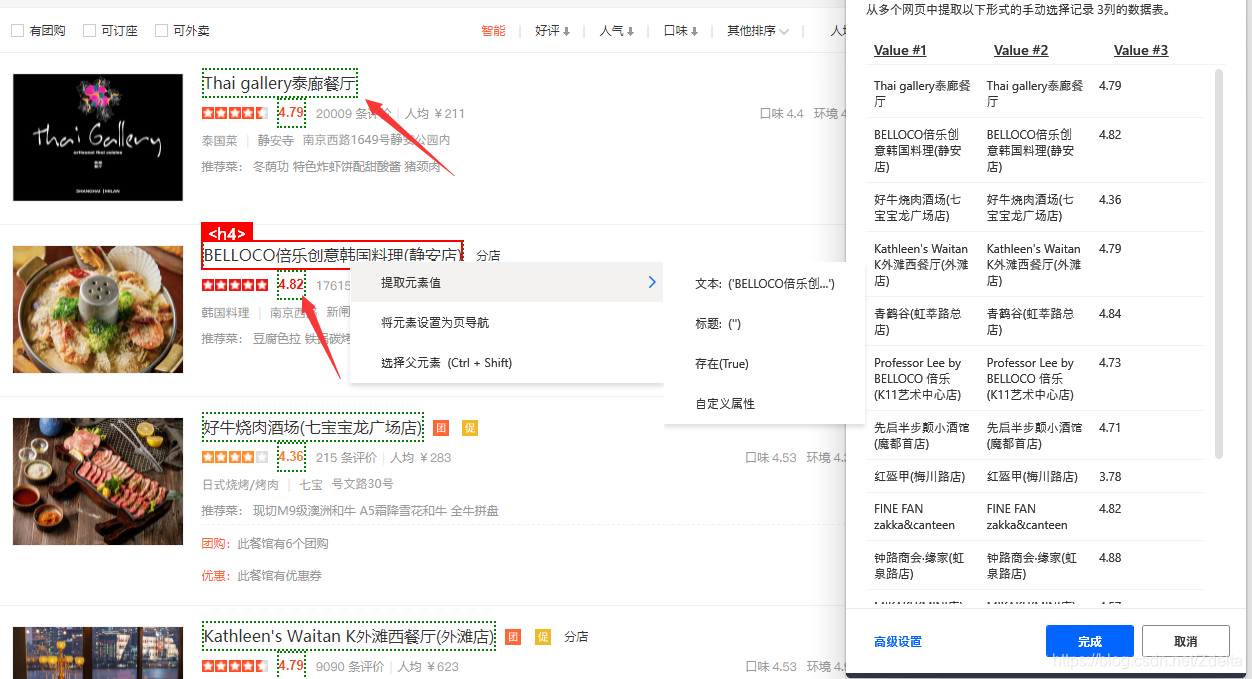Viewport: 1252px width, 679px height.
Task: Tick the 可订座 checkbox
Action: (89, 31)
